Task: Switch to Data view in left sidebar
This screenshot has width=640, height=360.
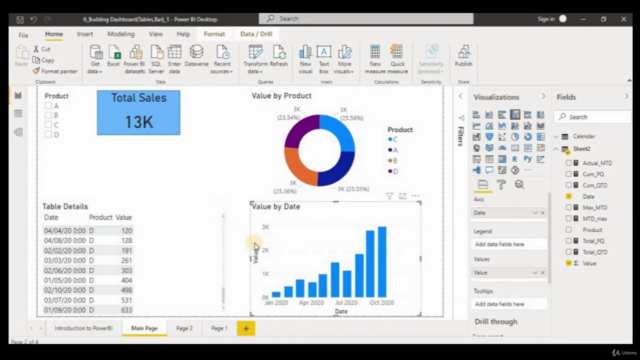Action: [x=18, y=113]
